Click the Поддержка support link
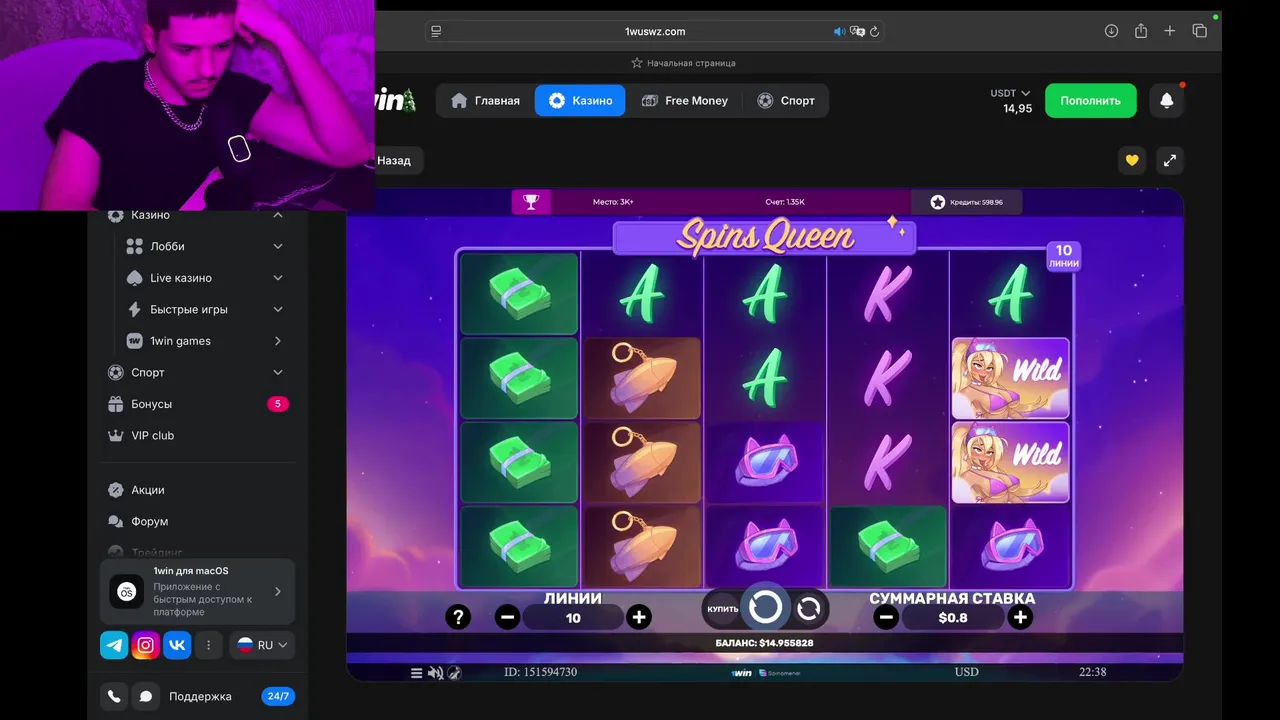The width and height of the screenshot is (1280, 720). coord(200,697)
